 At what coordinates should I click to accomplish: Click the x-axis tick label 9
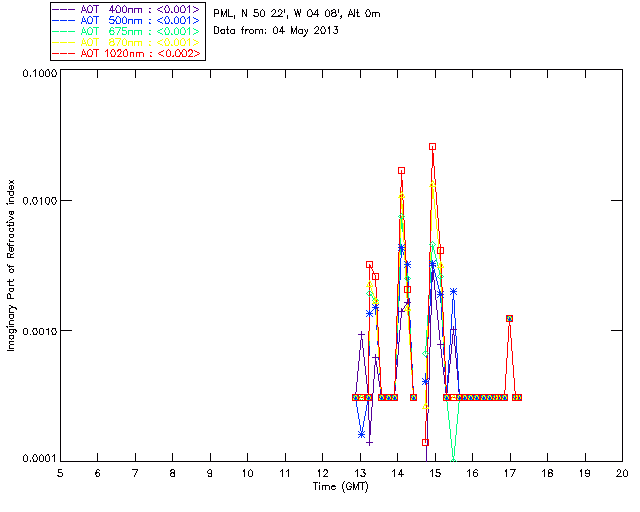pos(210,473)
